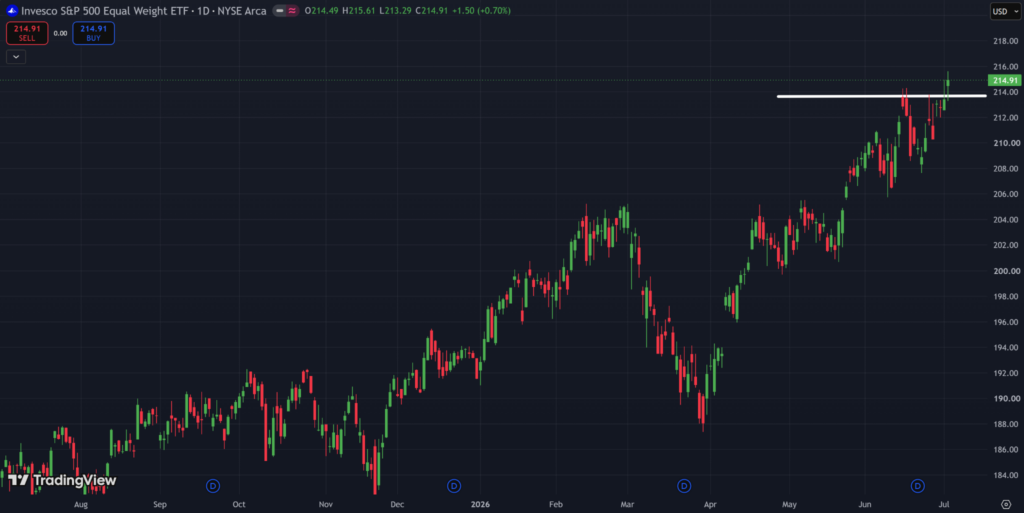Viewport: 1024px width, 513px height.
Task: Click the +1.50 (+0.70%) change value
Action: coord(481,10)
